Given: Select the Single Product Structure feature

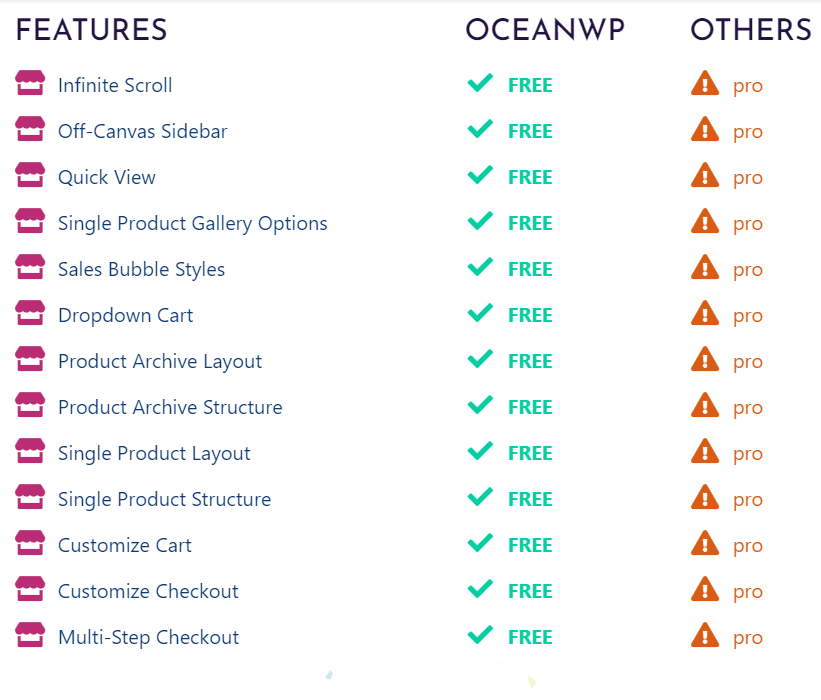Looking at the screenshot, I should coord(164,499).
